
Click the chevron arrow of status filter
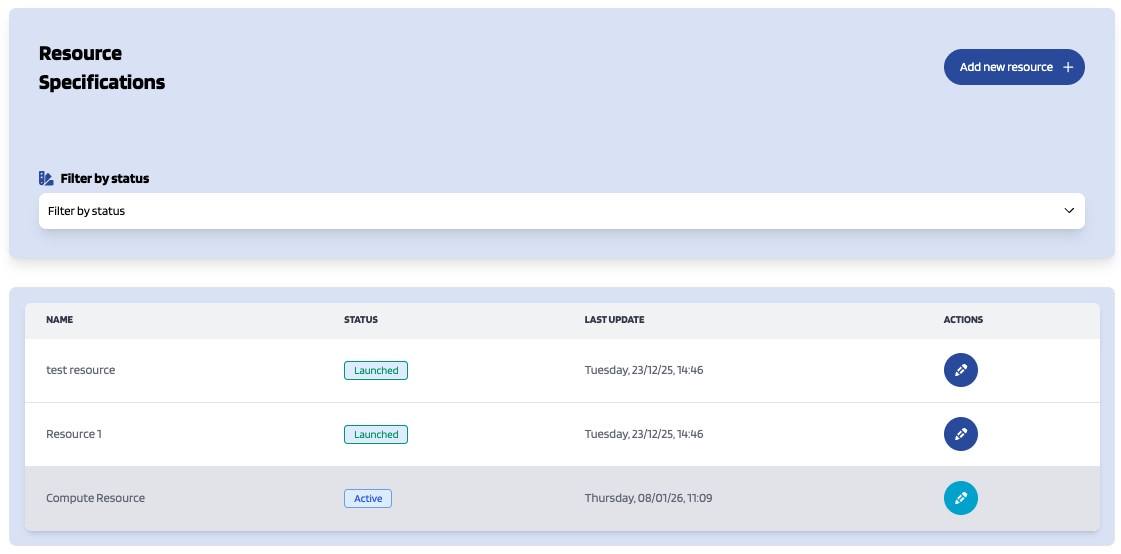(x=1069, y=211)
